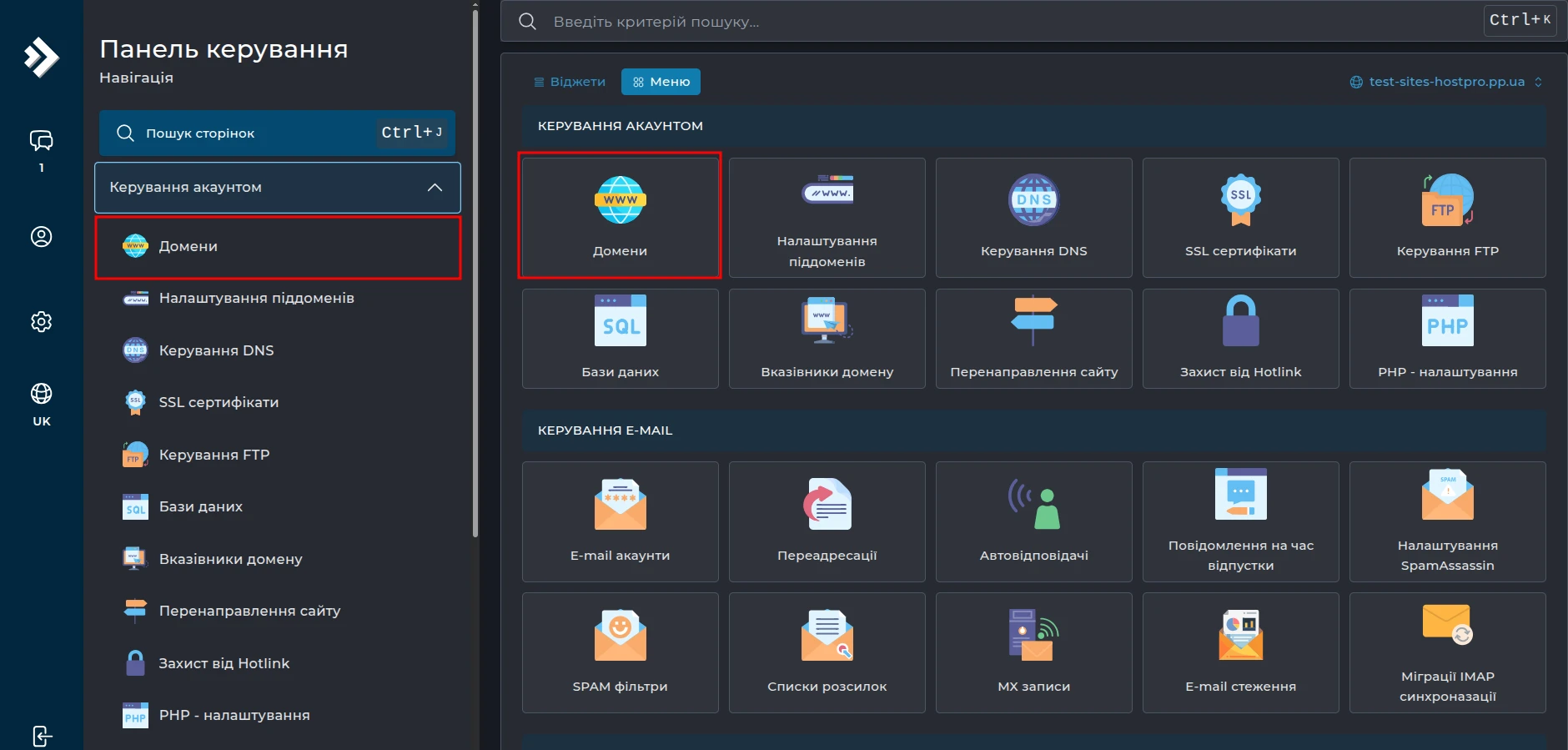Switch to the Меню tab
The image size is (1568, 750).
tap(661, 82)
